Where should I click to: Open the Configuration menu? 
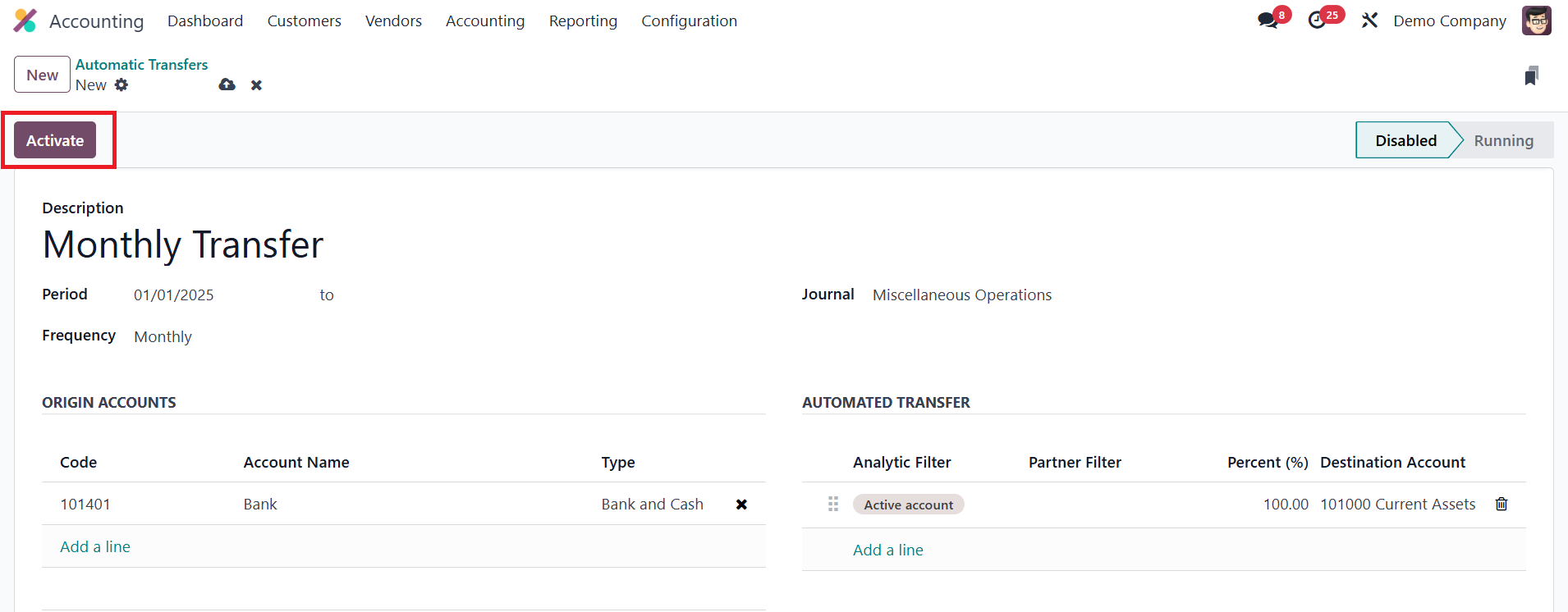(x=689, y=21)
